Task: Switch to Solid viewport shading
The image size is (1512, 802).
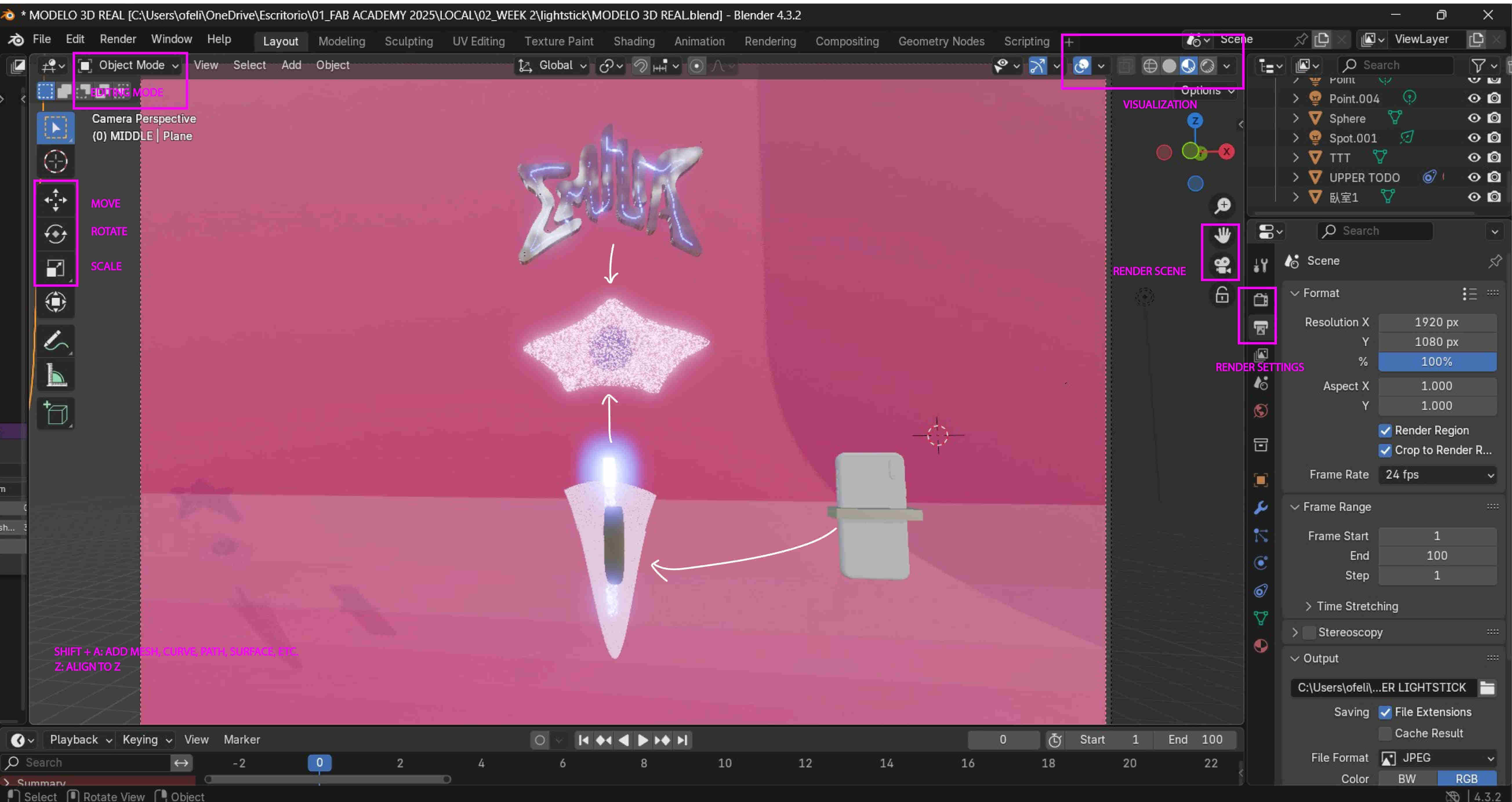Action: [x=1169, y=66]
